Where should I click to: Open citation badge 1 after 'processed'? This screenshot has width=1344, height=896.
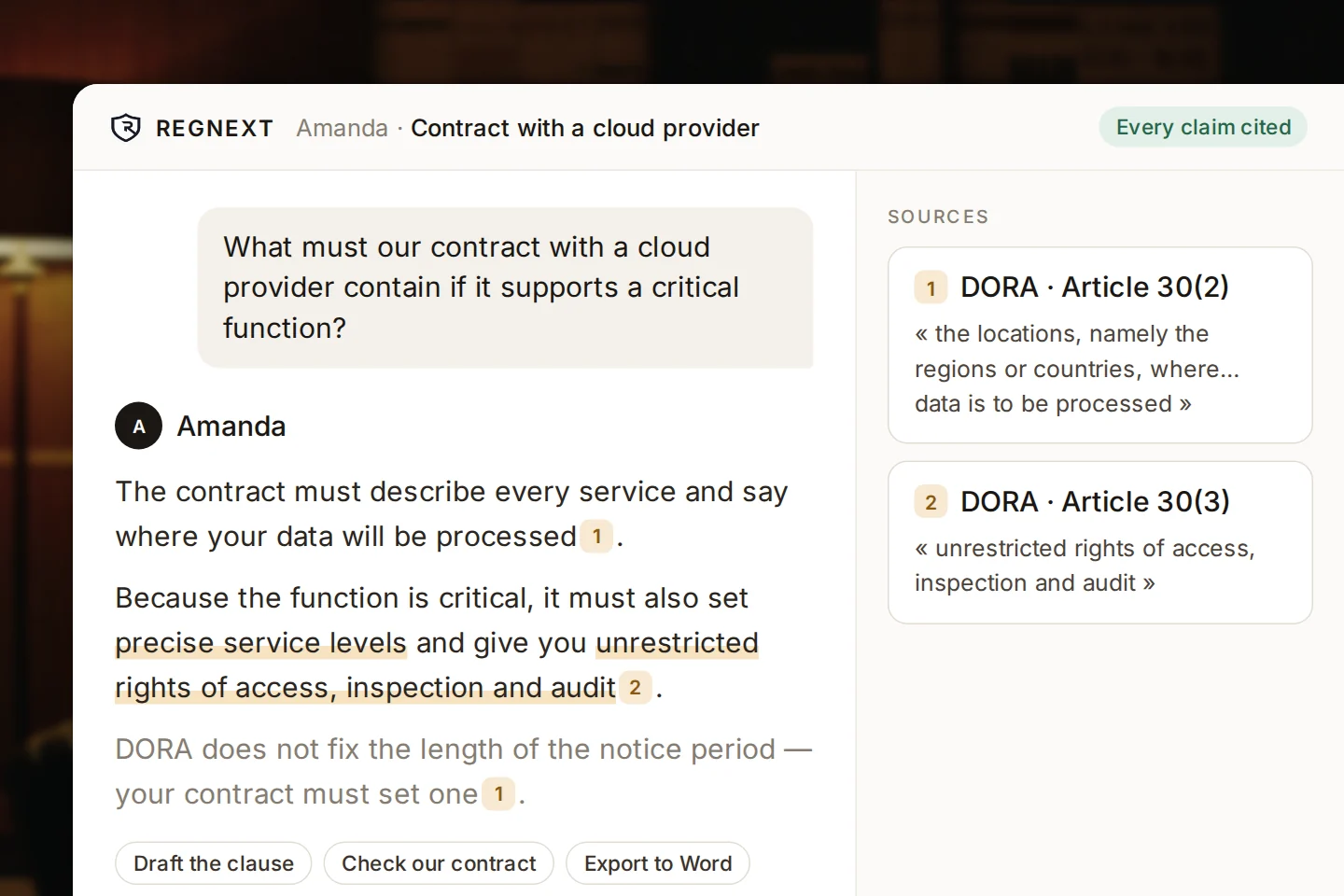(x=596, y=537)
